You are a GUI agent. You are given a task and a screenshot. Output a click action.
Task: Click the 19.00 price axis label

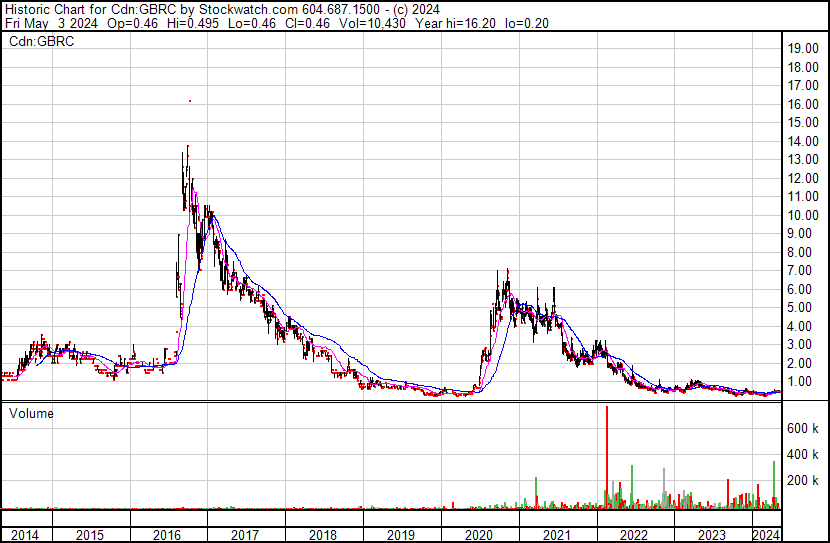click(x=803, y=48)
